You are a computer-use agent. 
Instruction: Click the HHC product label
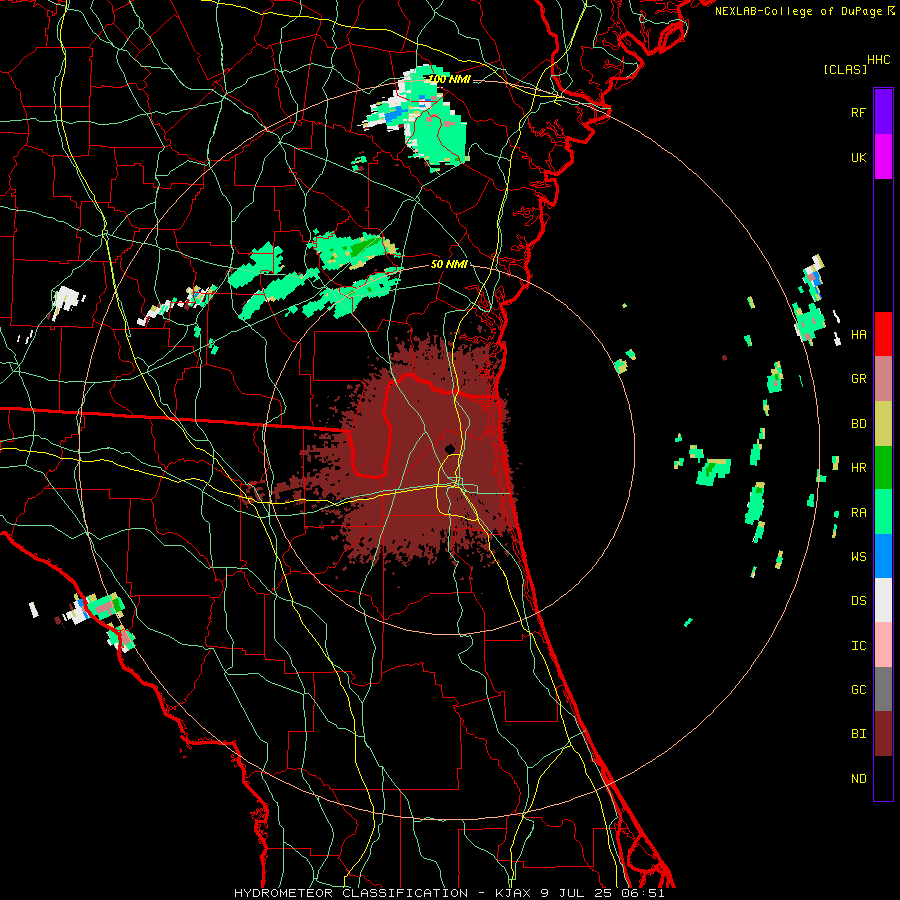[878, 60]
